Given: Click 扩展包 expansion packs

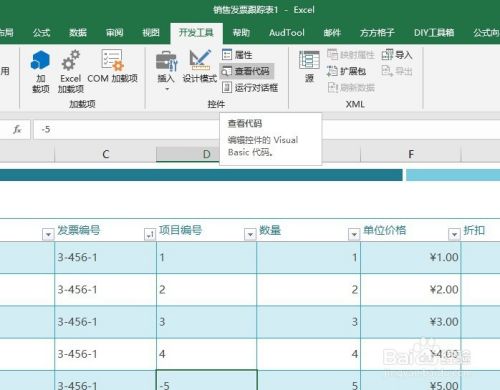Looking at the screenshot, I should coord(347,71).
